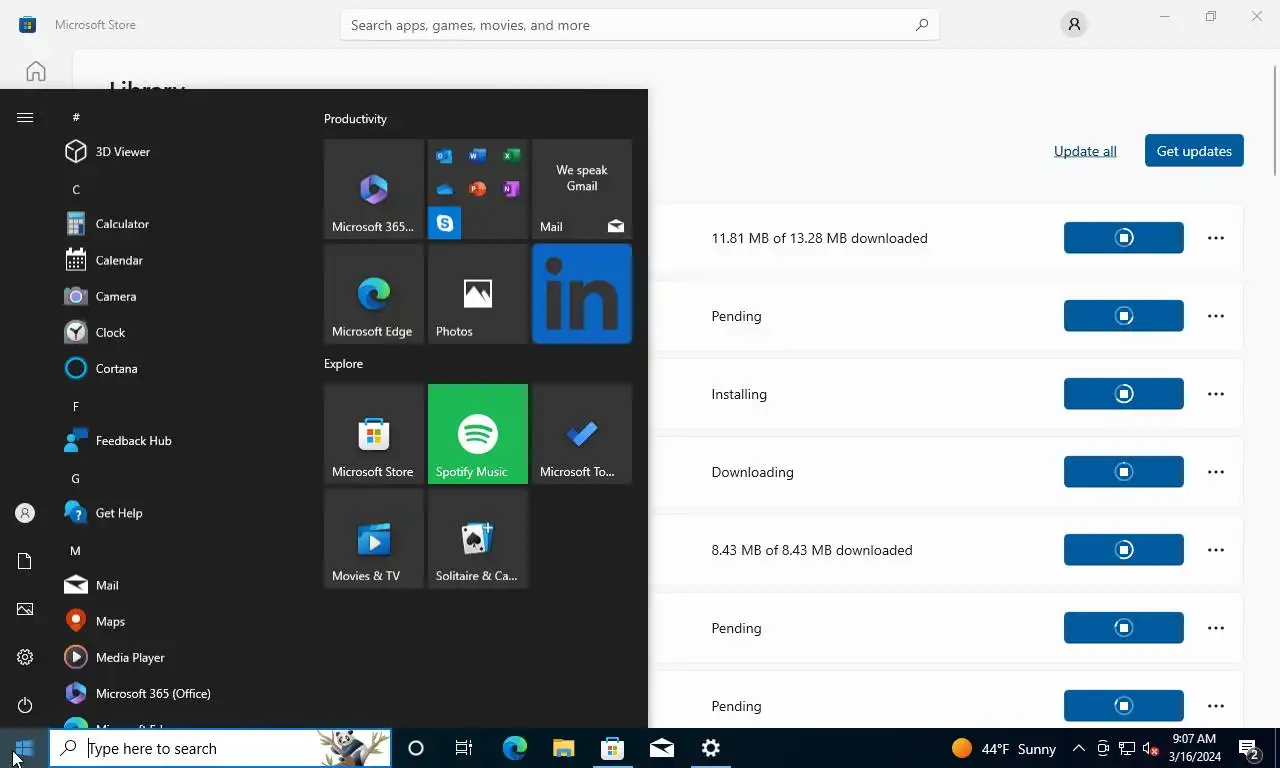Open Documents from Start sidebar
This screenshot has height=768, width=1280.
25,561
